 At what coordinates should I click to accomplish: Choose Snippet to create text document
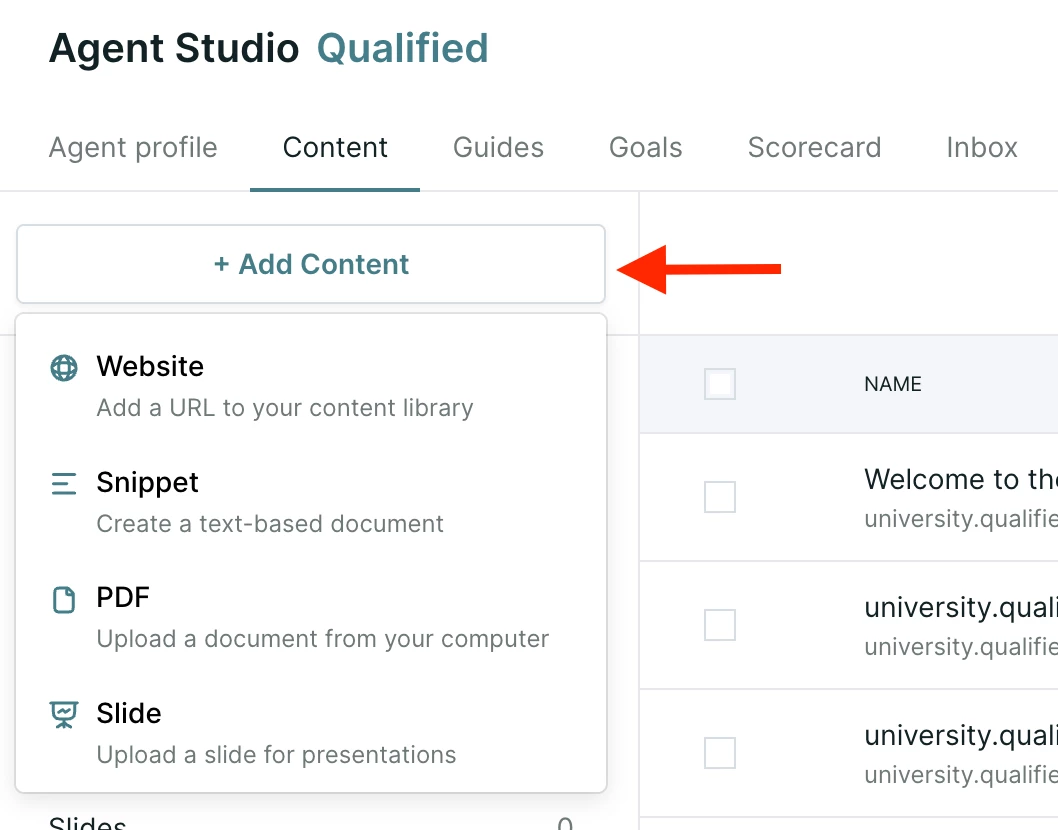pyautogui.click(x=311, y=503)
